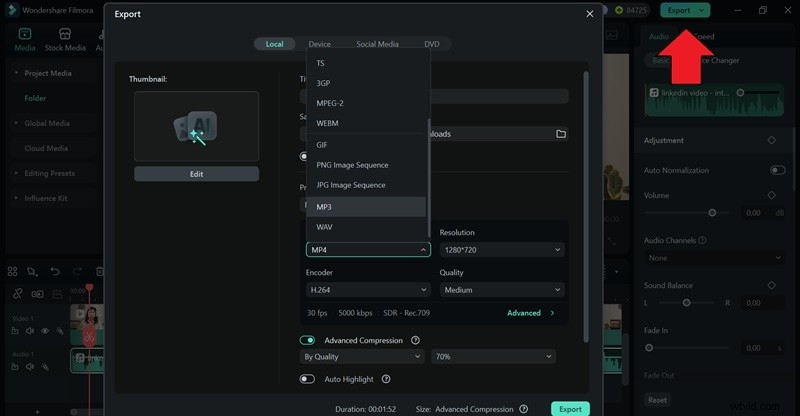Click the Edit thumbnail button
Viewport: 800px width, 416px height.
[196, 174]
